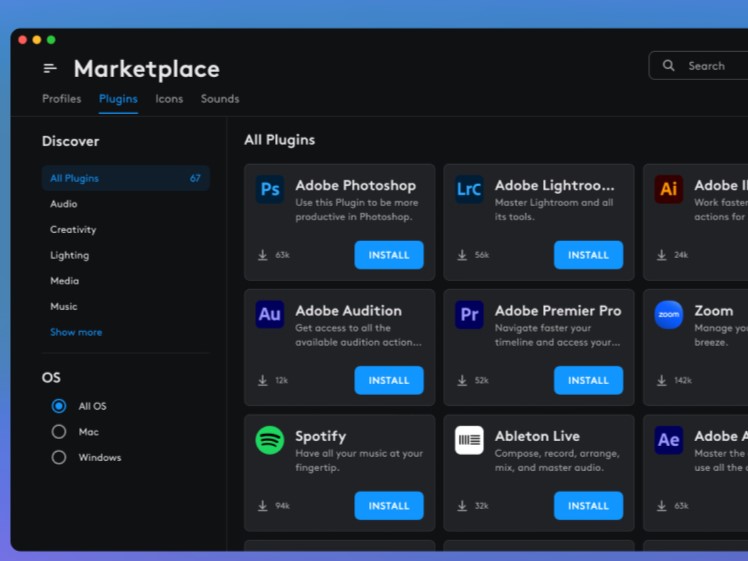
Task: Expand categories with Show more
Action: point(76,332)
